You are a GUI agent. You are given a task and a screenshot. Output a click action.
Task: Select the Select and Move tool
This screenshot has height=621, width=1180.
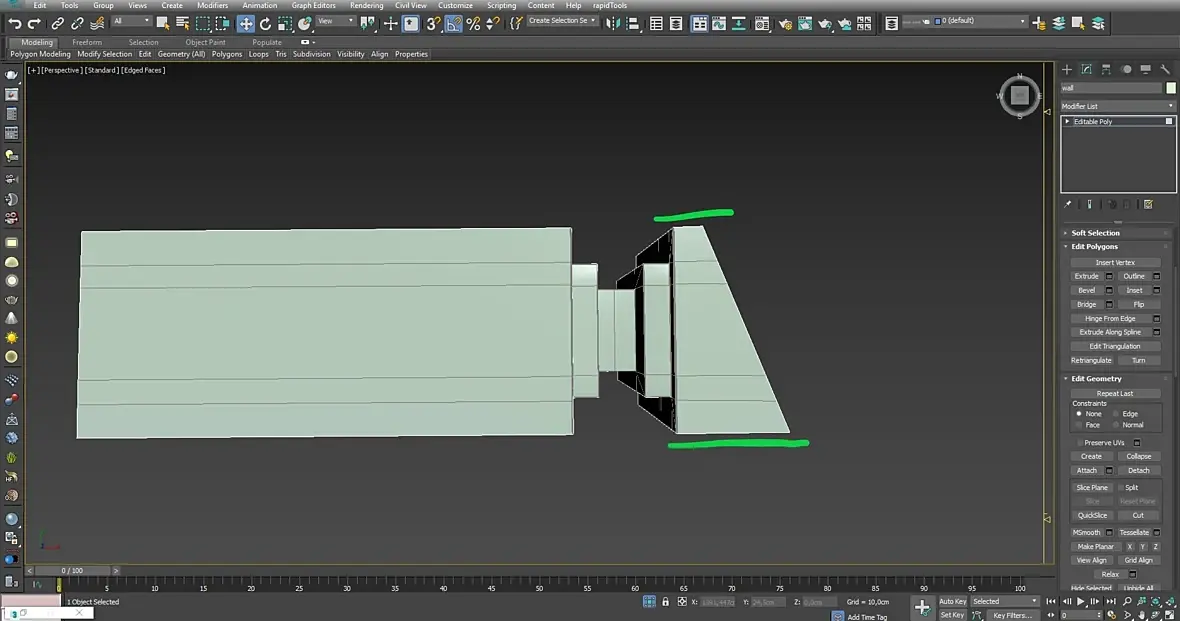tap(245, 23)
